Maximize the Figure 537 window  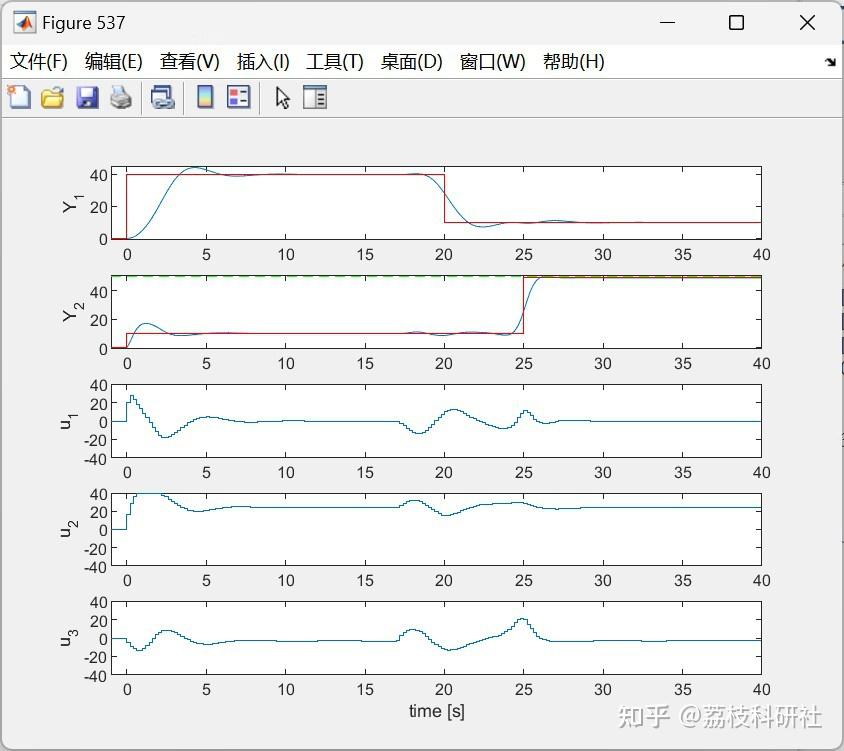pos(736,23)
